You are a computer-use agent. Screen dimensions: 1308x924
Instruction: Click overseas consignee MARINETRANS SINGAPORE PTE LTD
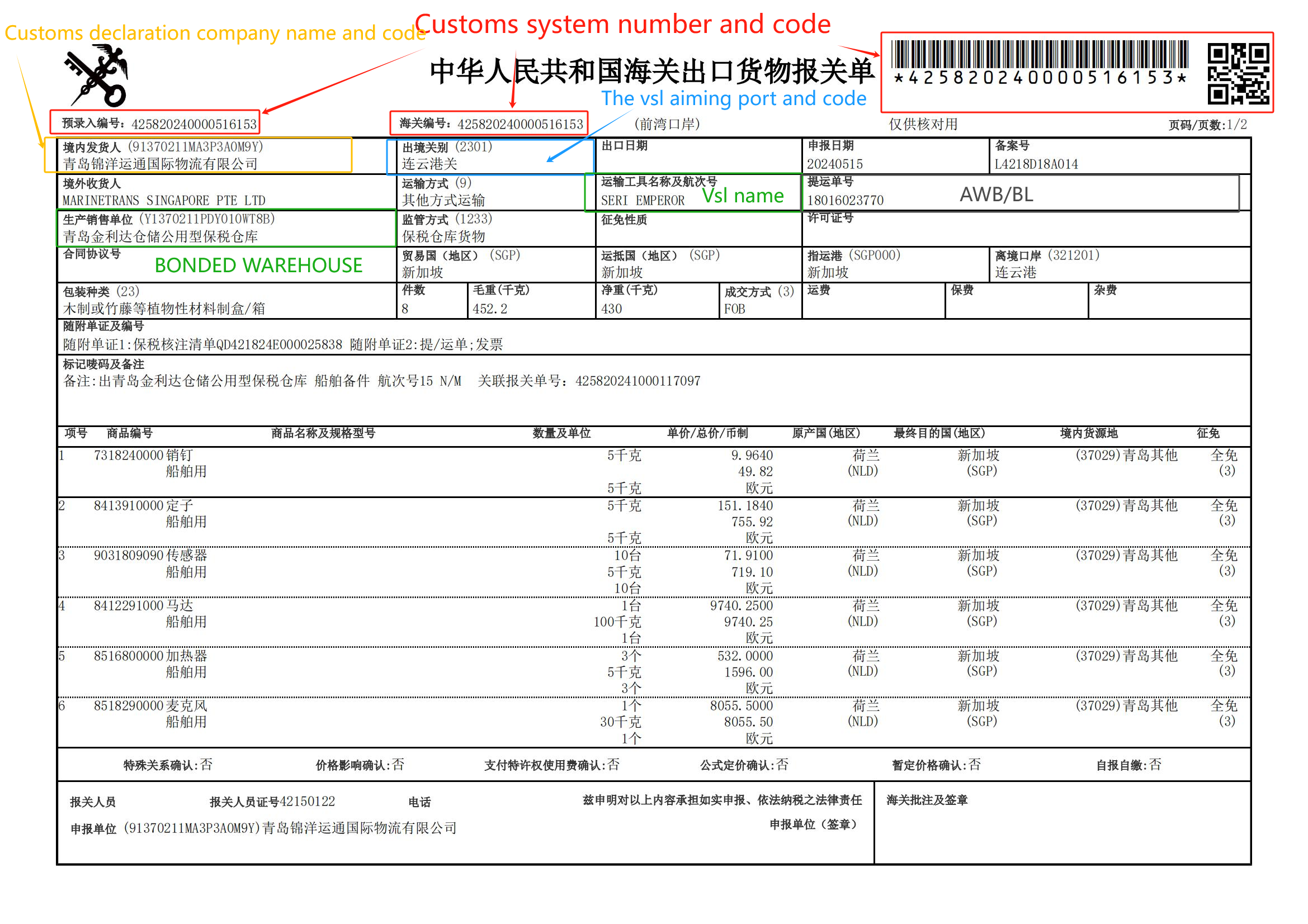[x=163, y=201]
